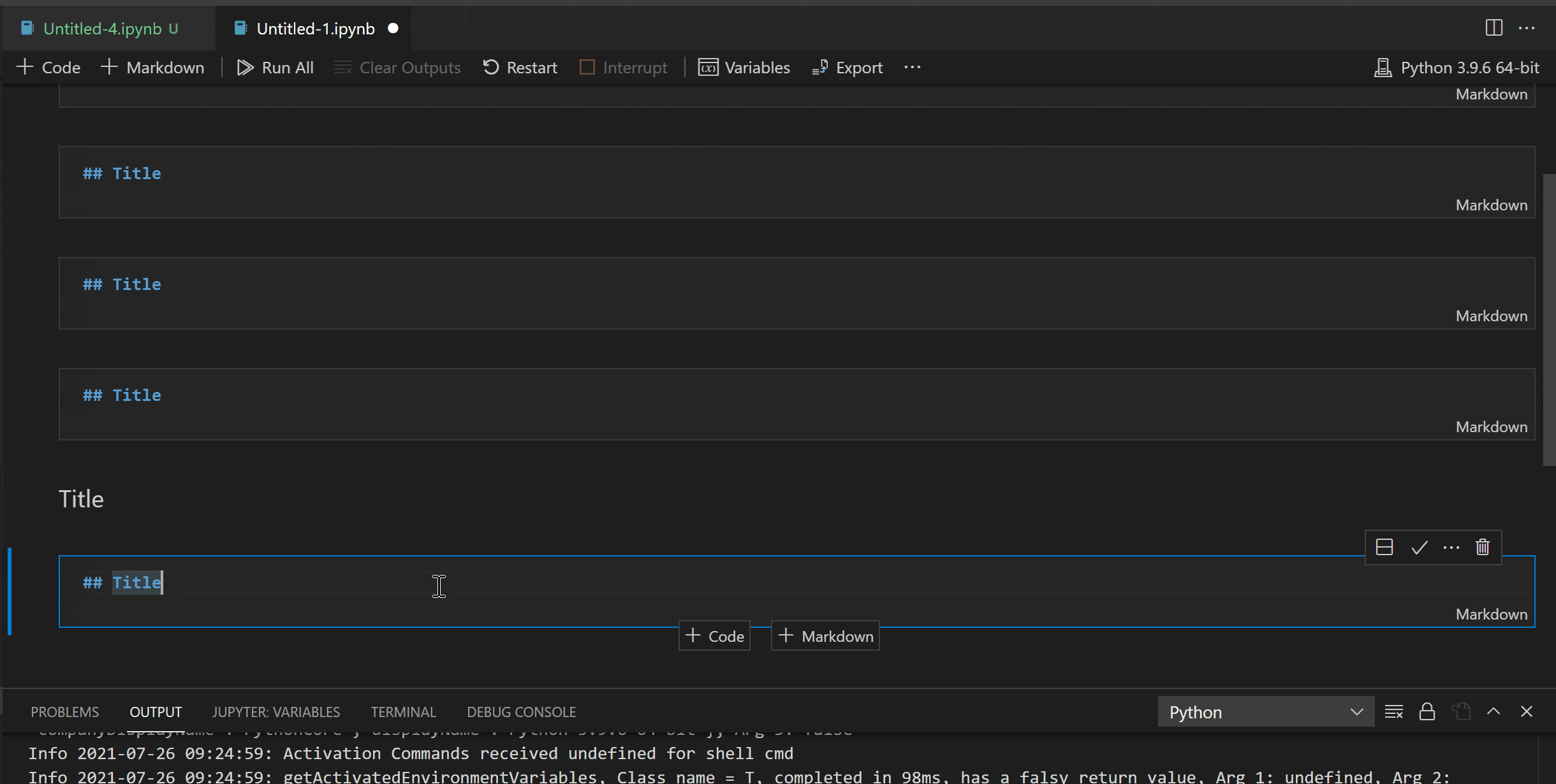Open more actions for the editing cell
This screenshot has width=1556, height=784.
click(1451, 547)
